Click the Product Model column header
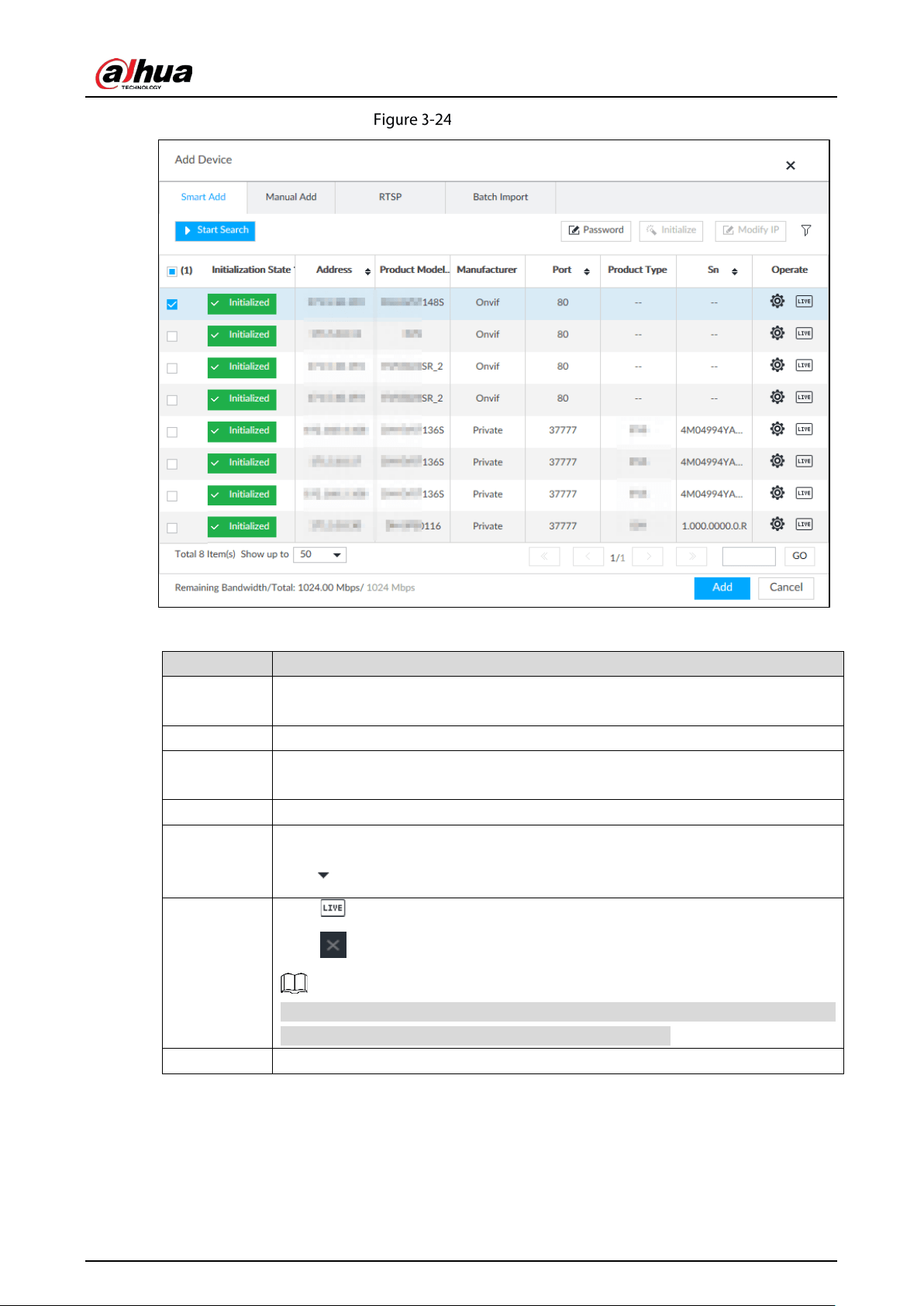The height and width of the screenshot is (1306, 924). [414, 270]
